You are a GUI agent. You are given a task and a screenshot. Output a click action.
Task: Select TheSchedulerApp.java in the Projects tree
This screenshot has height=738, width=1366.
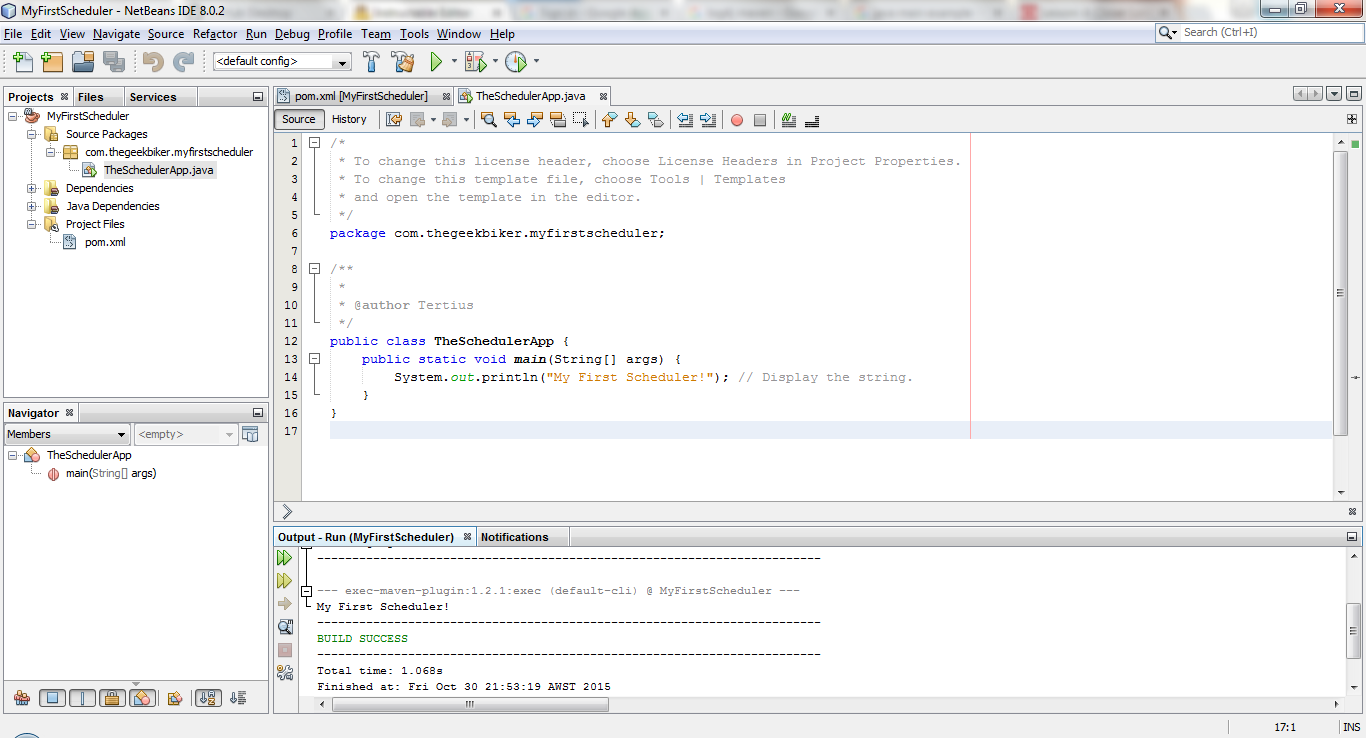149,170
